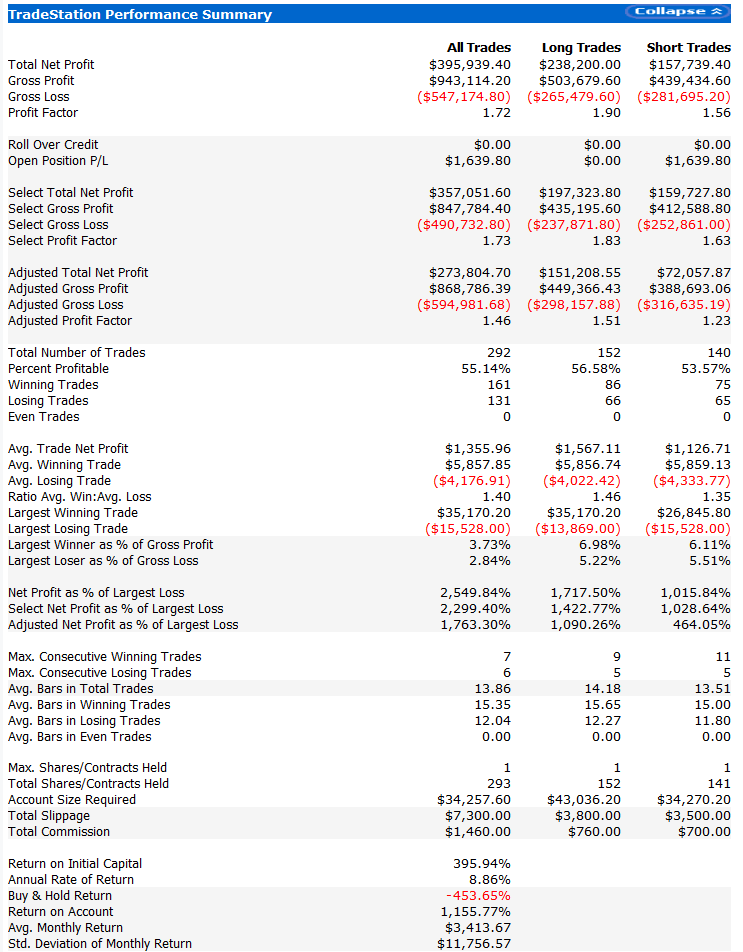Image resolution: width=743 pixels, height=952 pixels.
Task: Select the Profit Factor row
Action: pos(41,112)
